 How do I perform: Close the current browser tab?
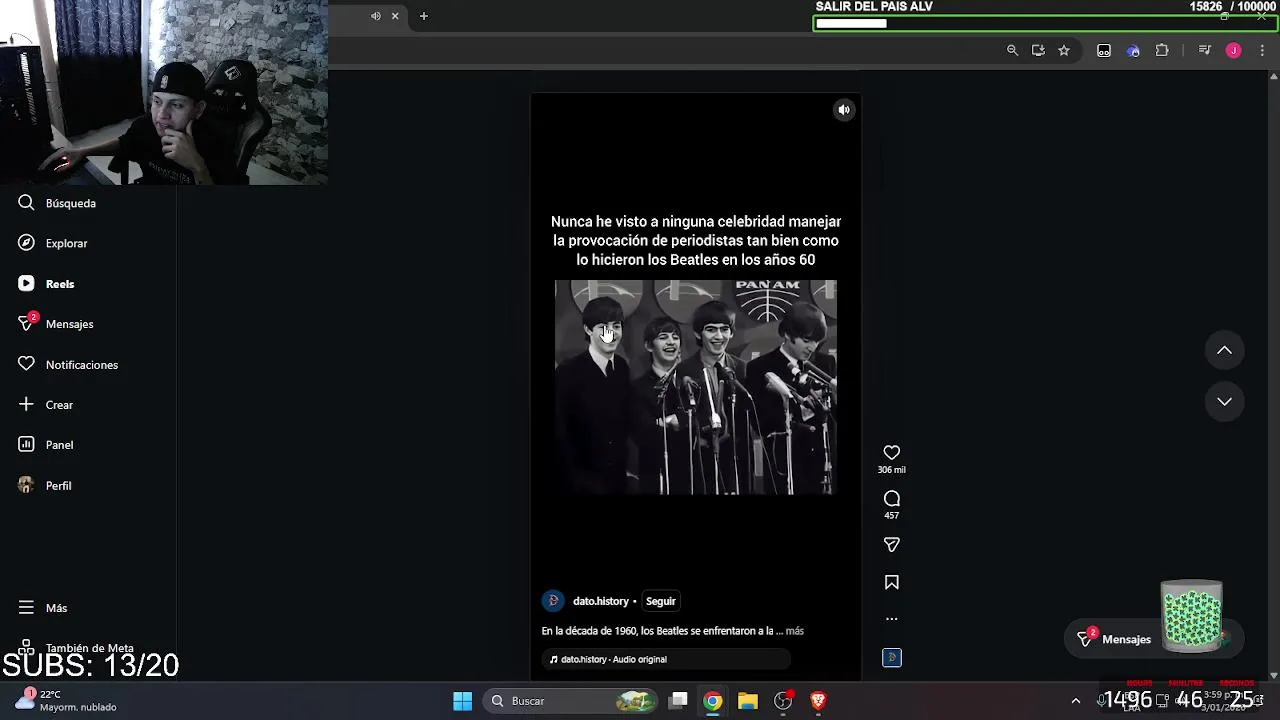pos(395,16)
